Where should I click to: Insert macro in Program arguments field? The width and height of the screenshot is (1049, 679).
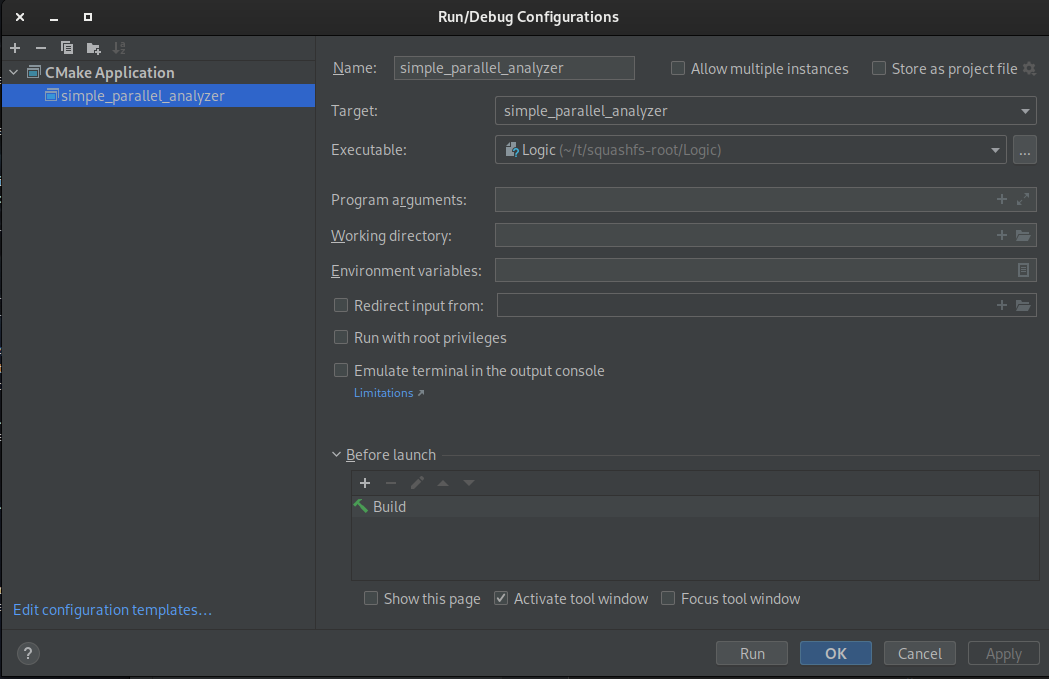click(1002, 199)
